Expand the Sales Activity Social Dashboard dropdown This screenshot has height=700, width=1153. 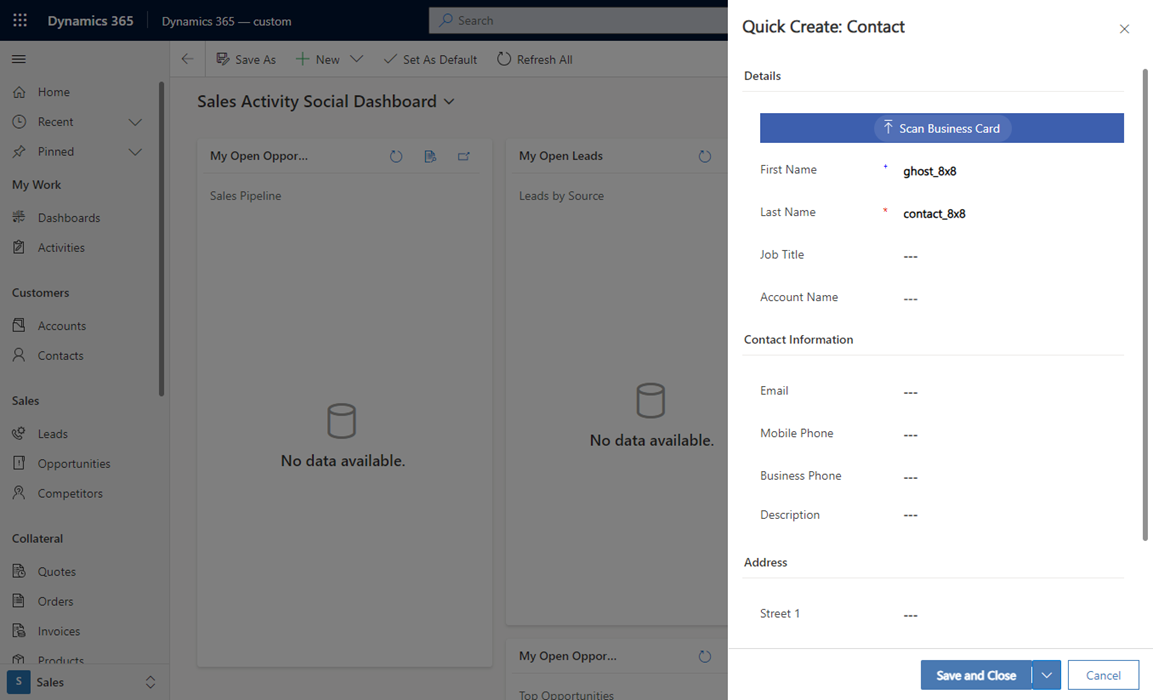pos(449,101)
